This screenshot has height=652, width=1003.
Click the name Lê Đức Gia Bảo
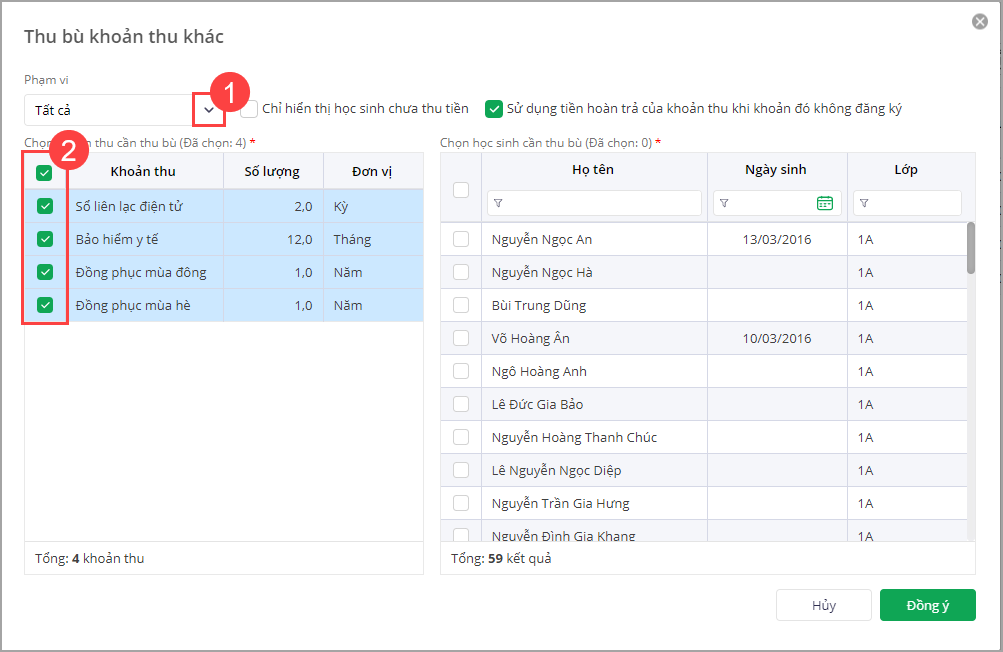pyautogui.click(x=537, y=404)
